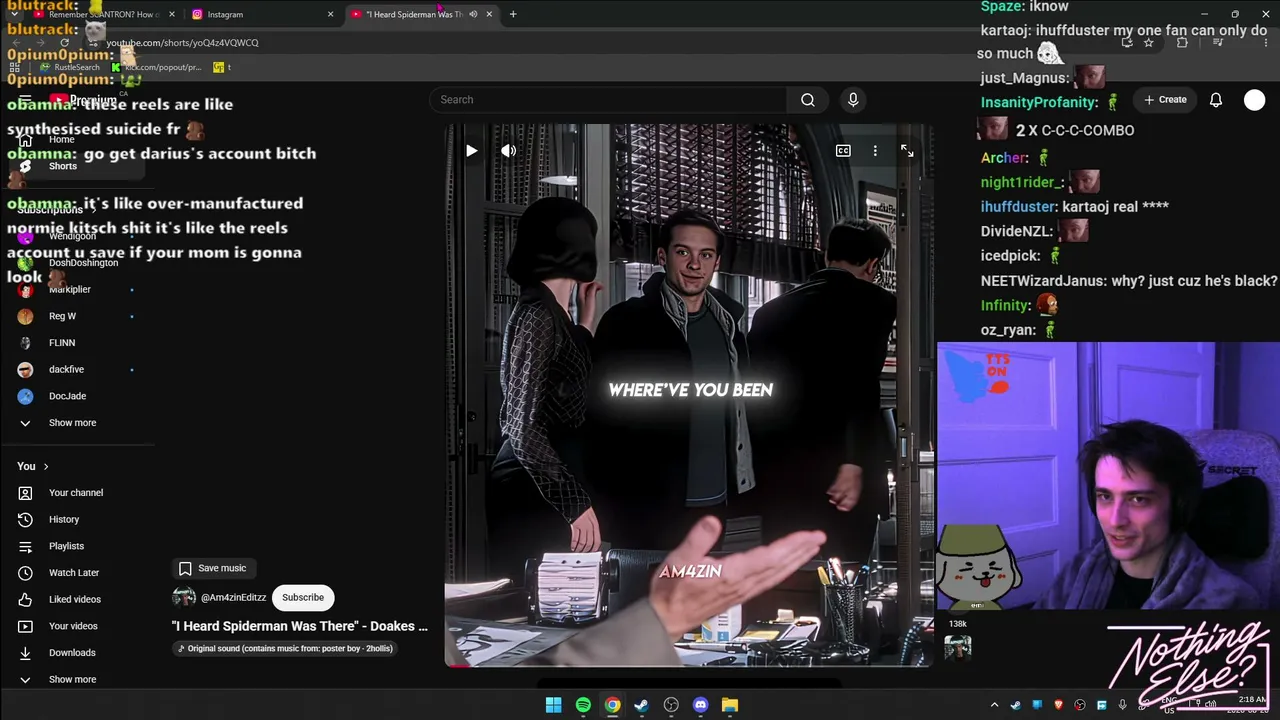Expand the You list with Show more
Viewport: 1280px width, 720px height.
point(77,680)
